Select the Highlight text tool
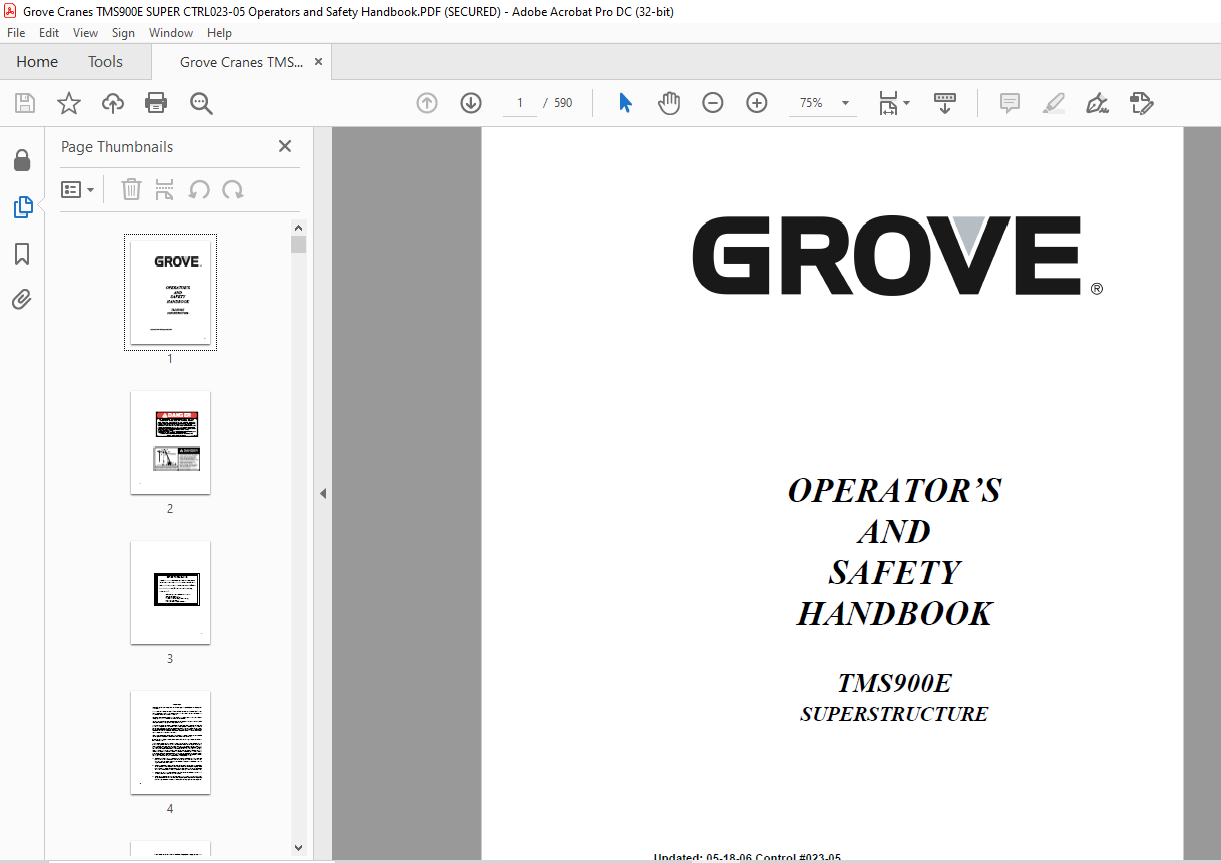The image size is (1221, 863). 1054,103
